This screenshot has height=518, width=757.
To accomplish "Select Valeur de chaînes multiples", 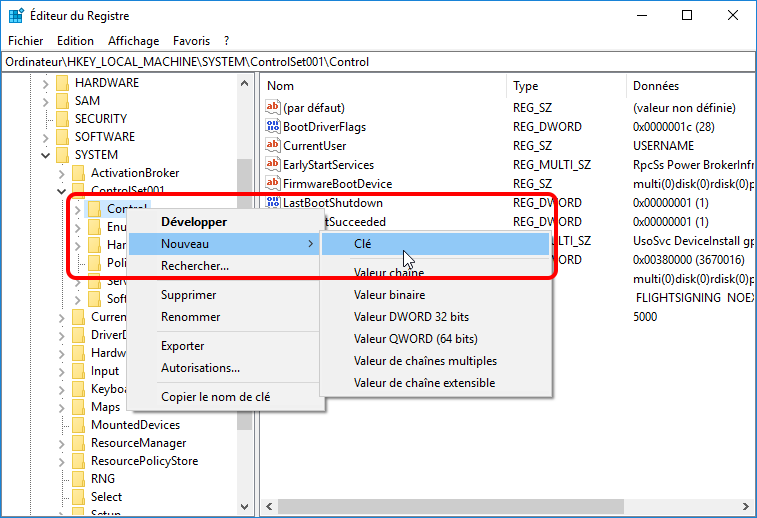I will pos(435,361).
